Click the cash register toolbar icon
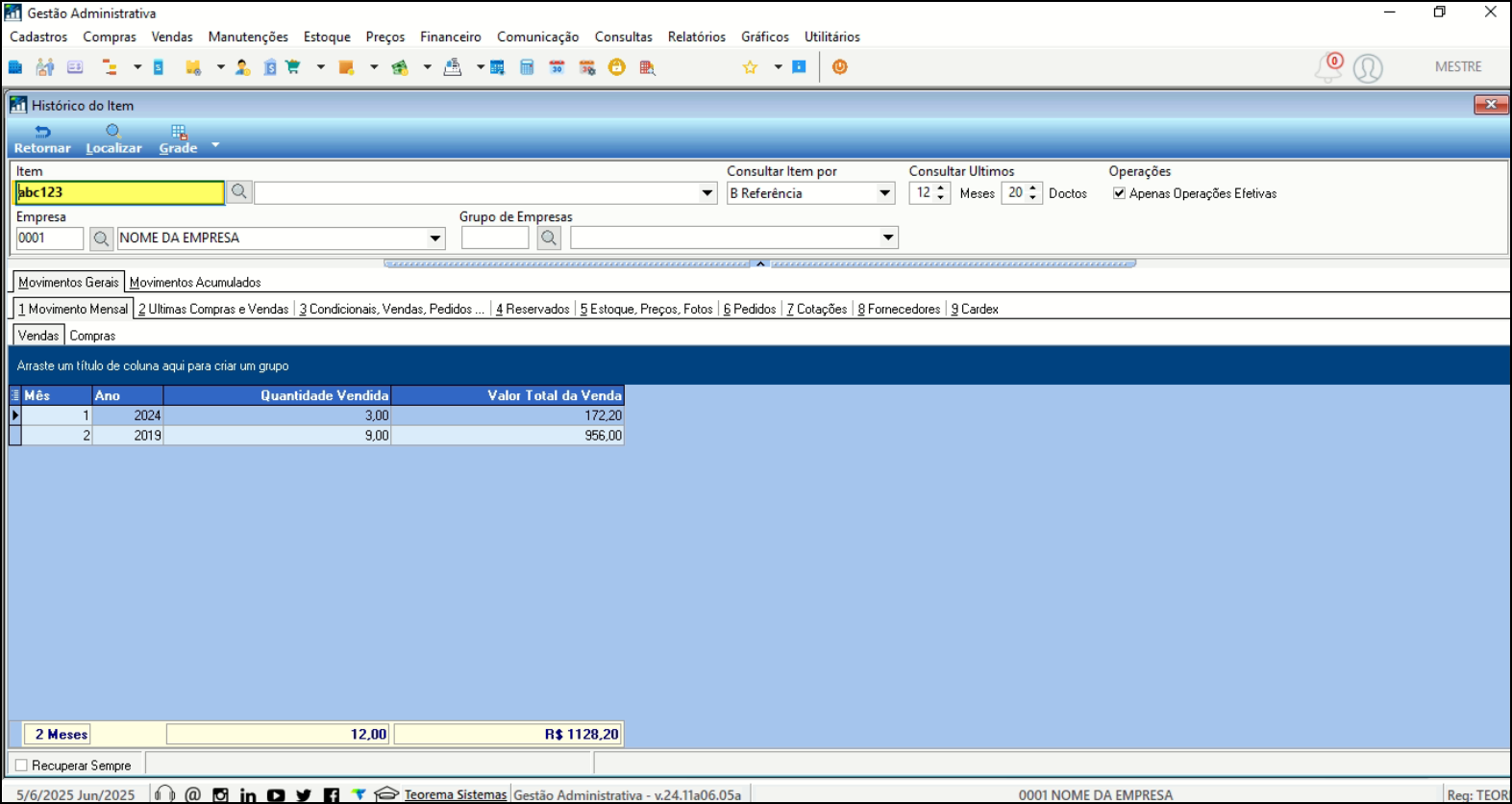The height and width of the screenshot is (804, 1512). coord(452,67)
